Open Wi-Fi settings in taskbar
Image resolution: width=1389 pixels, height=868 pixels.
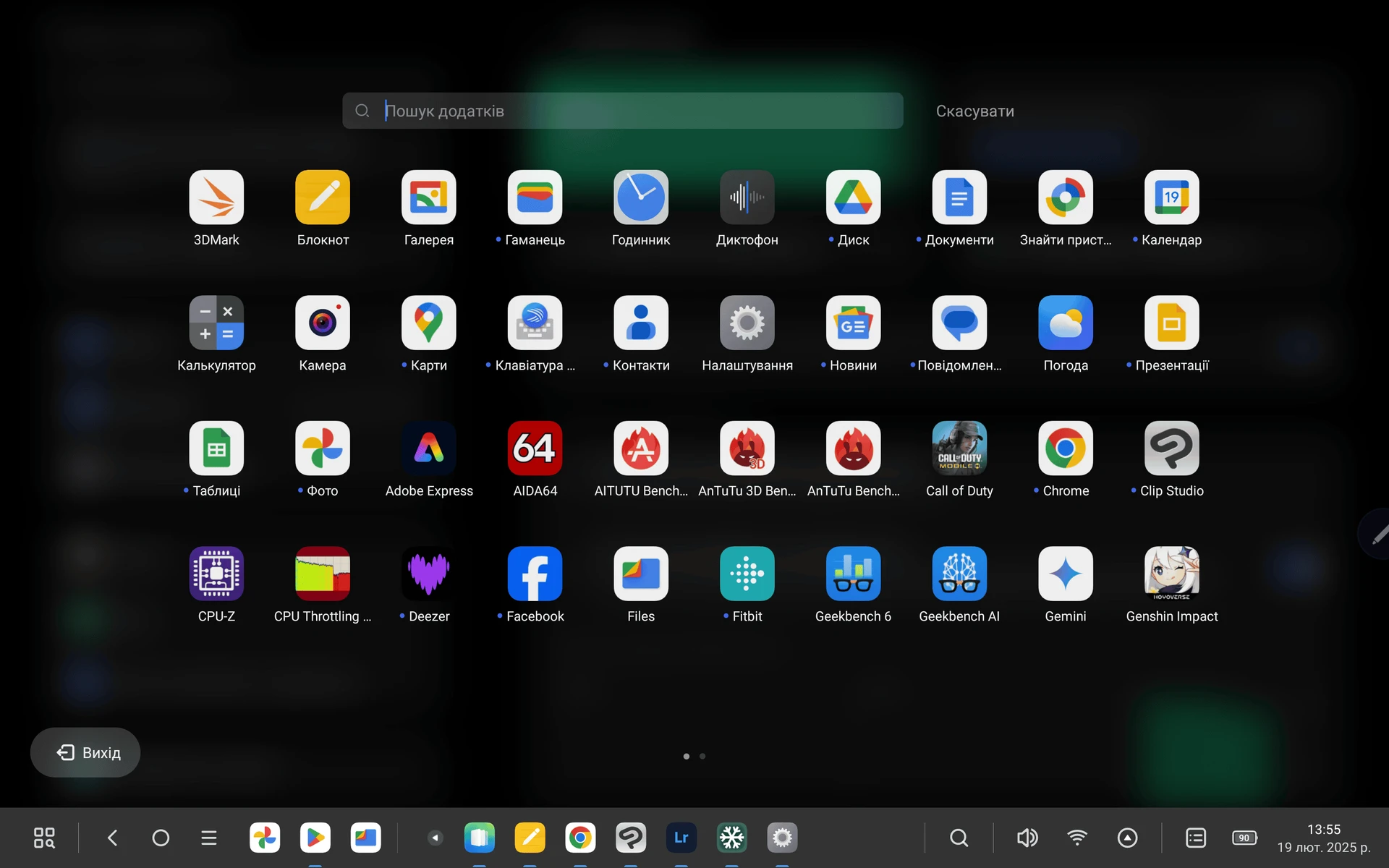pos(1077,838)
